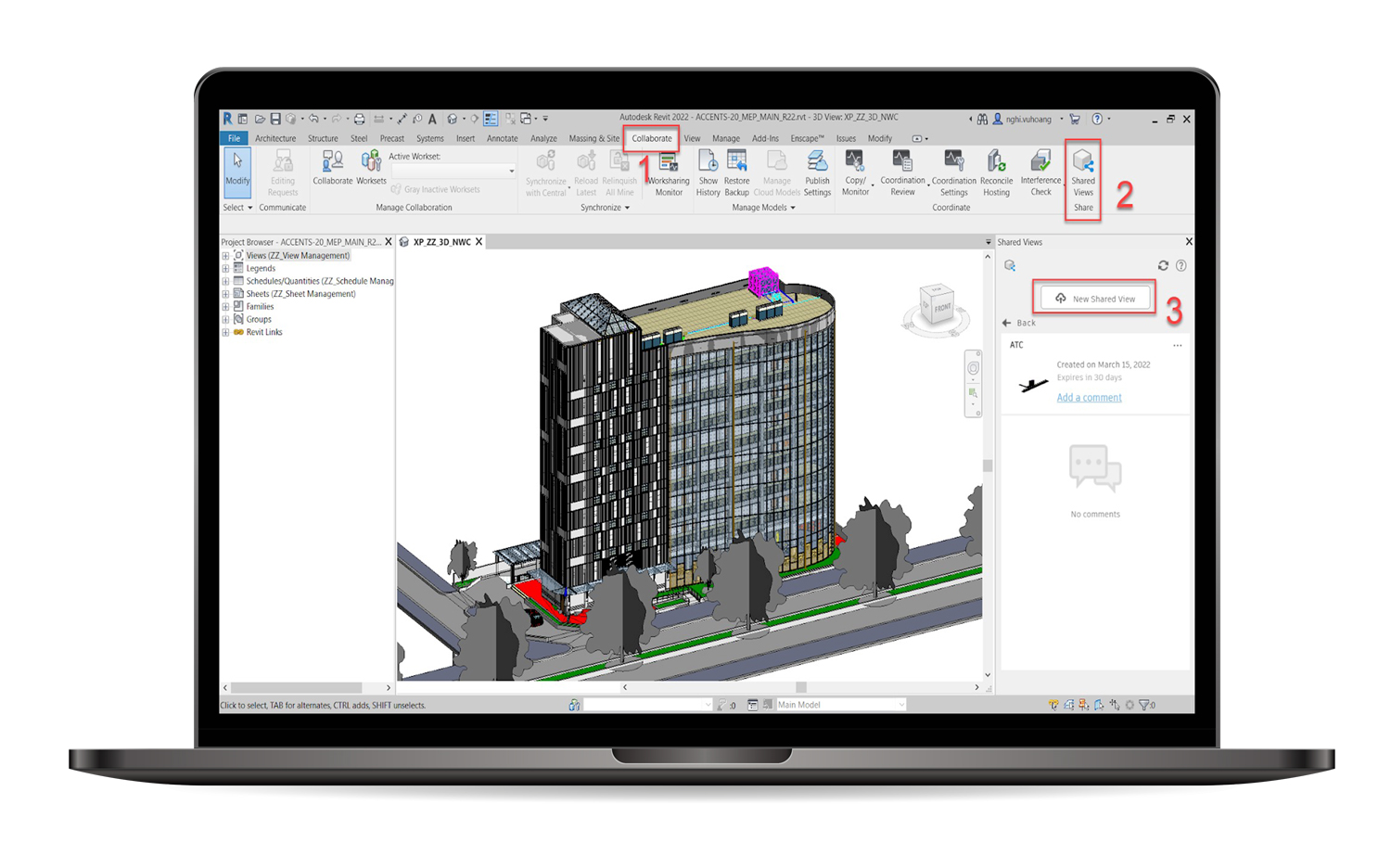1391x868 pixels.
Task: Switch to the Annotate ribbon tab
Action: 503,138
